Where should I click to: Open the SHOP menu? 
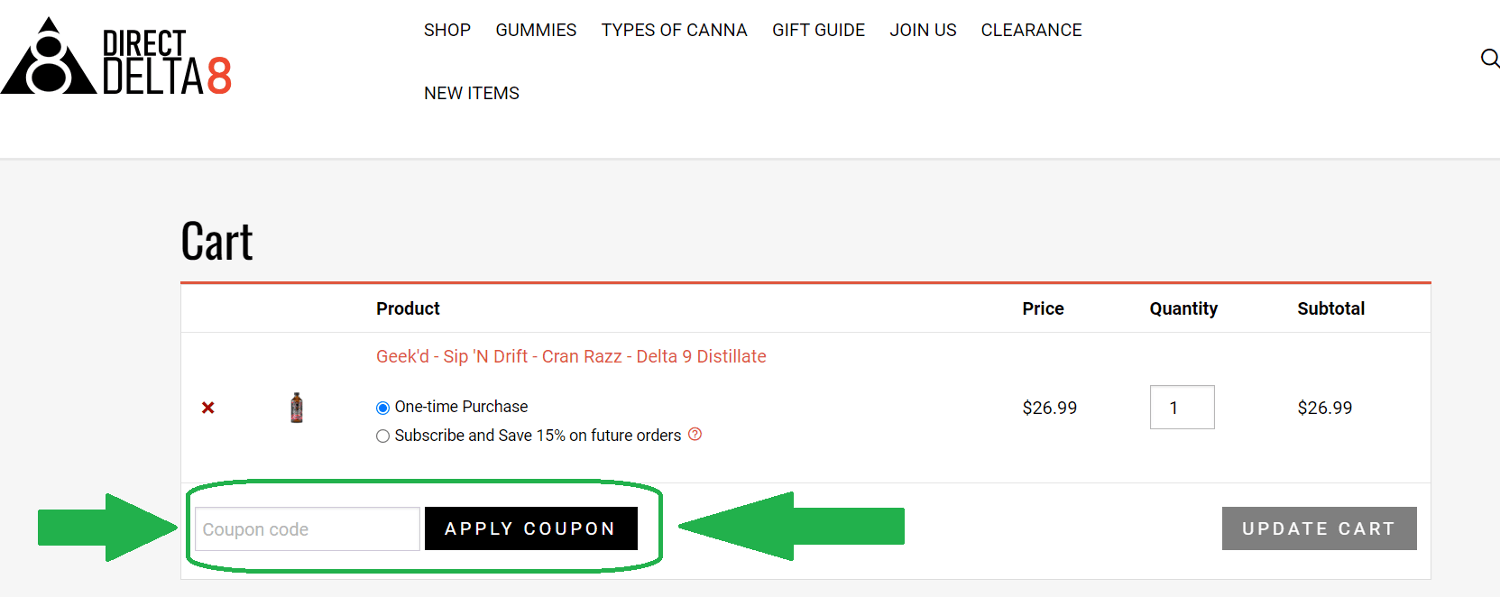pyautogui.click(x=447, y=30)
